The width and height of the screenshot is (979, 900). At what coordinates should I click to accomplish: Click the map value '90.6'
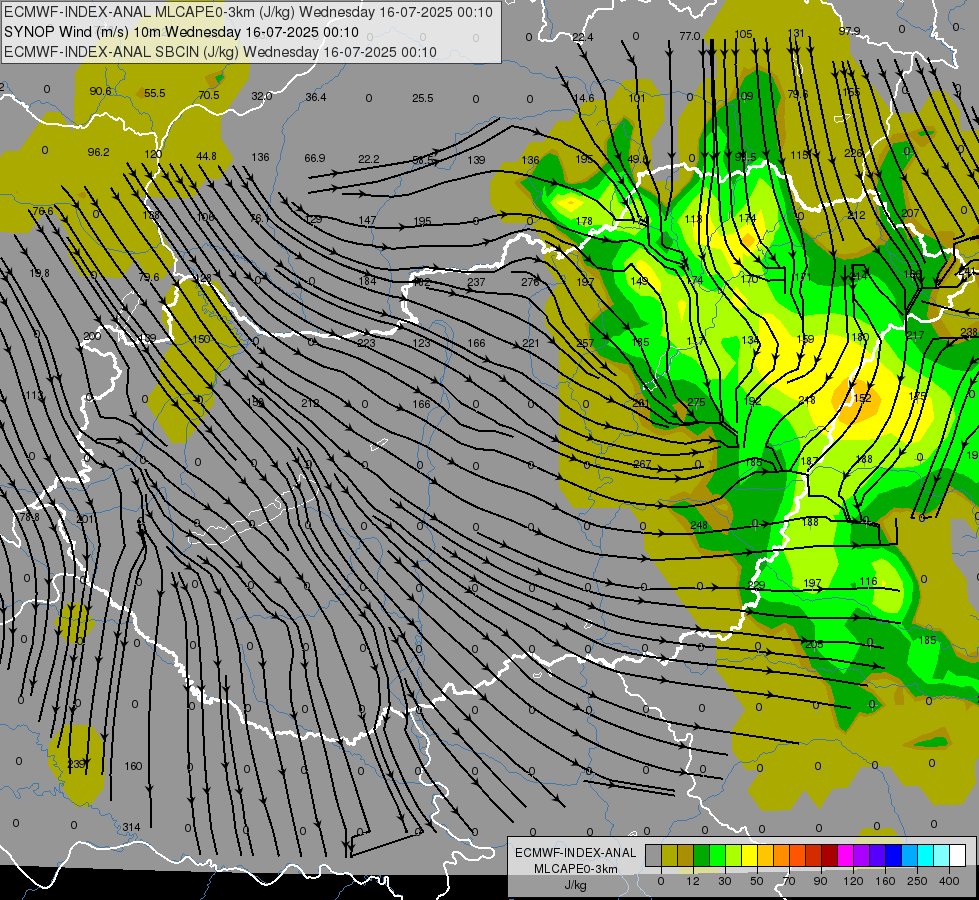point(101,91)
